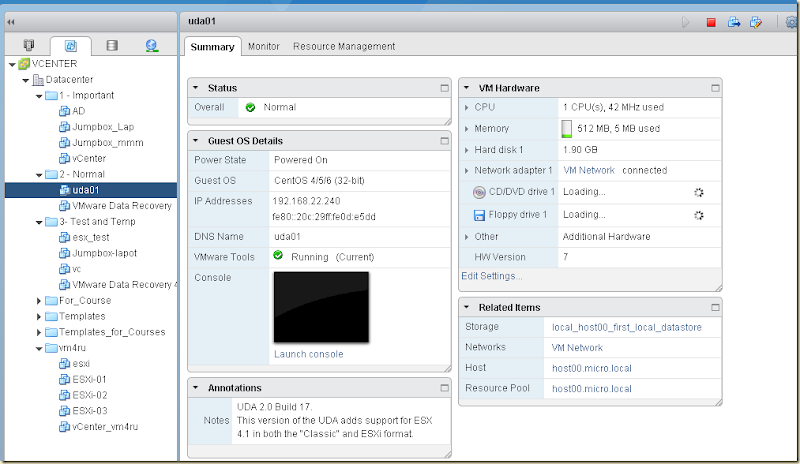Maximize the Guest OS Details panel
This screenshot has width=800, height=464.
coord(444,141)
